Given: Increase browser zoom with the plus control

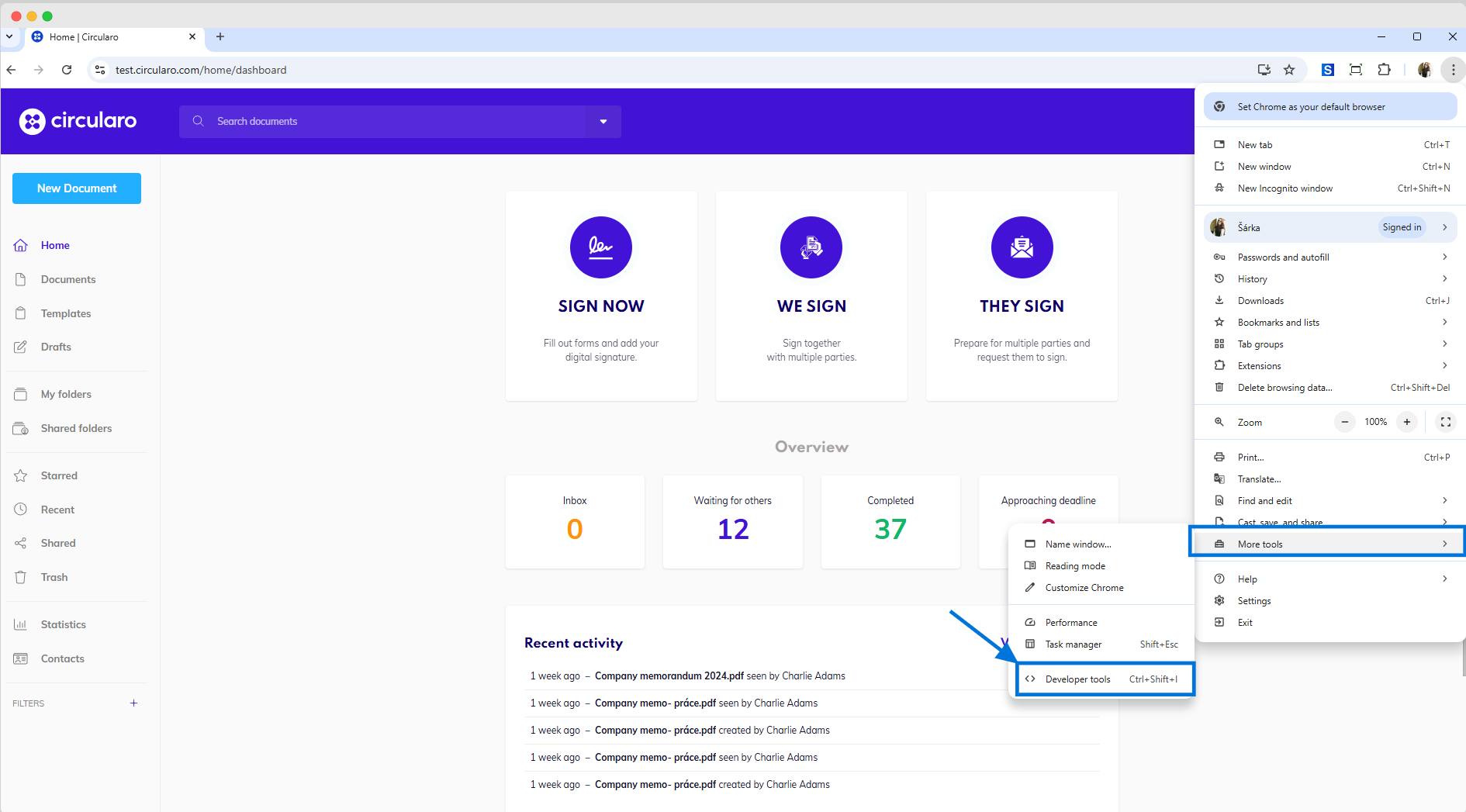Looking at the screenshot, I should (1407, 422).
